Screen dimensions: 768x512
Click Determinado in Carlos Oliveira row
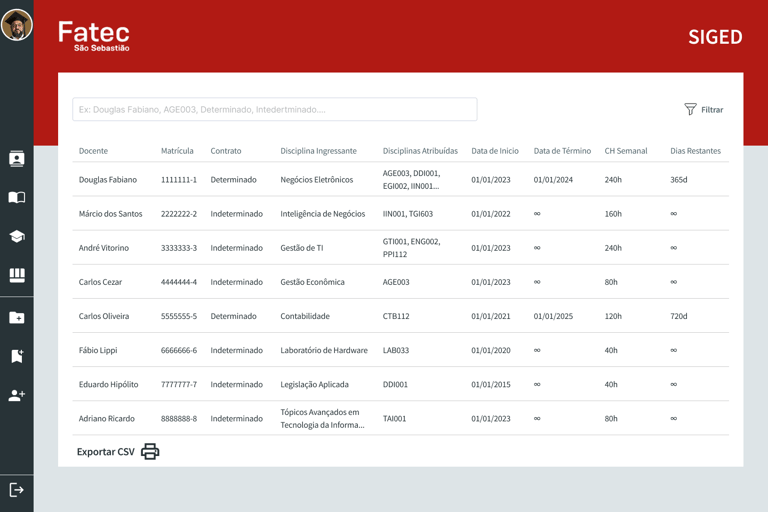(233, 316)
